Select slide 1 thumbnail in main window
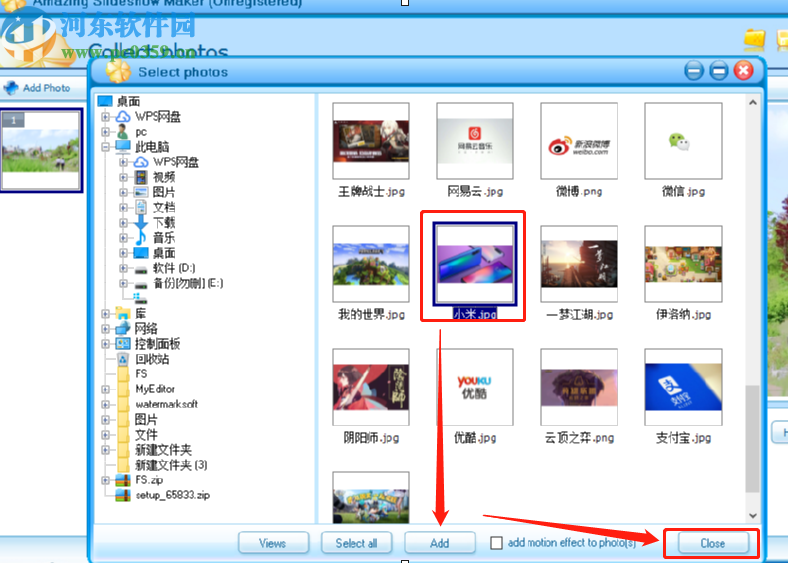 click(x=41, y=150)
